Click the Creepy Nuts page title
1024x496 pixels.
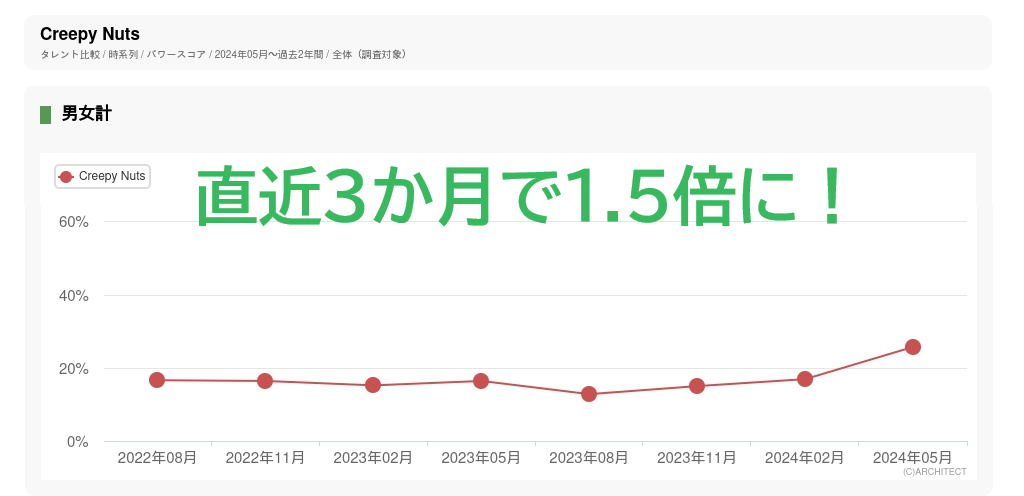tap(90, 35)
